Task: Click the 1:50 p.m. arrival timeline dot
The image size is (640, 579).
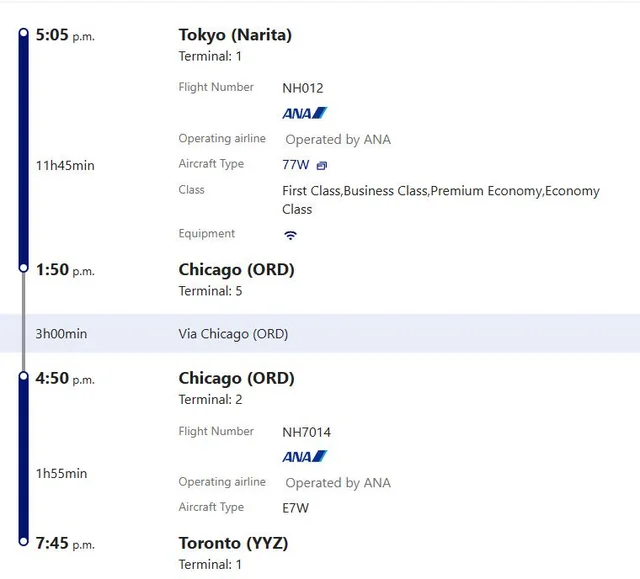Action: point(23,268)
